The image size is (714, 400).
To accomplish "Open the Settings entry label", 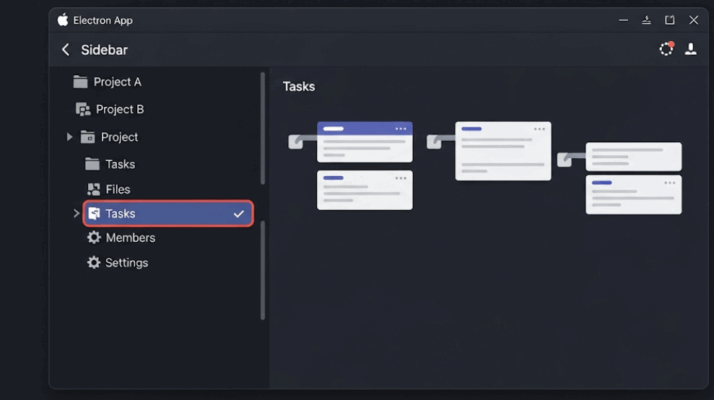I will tap(127, 263).
